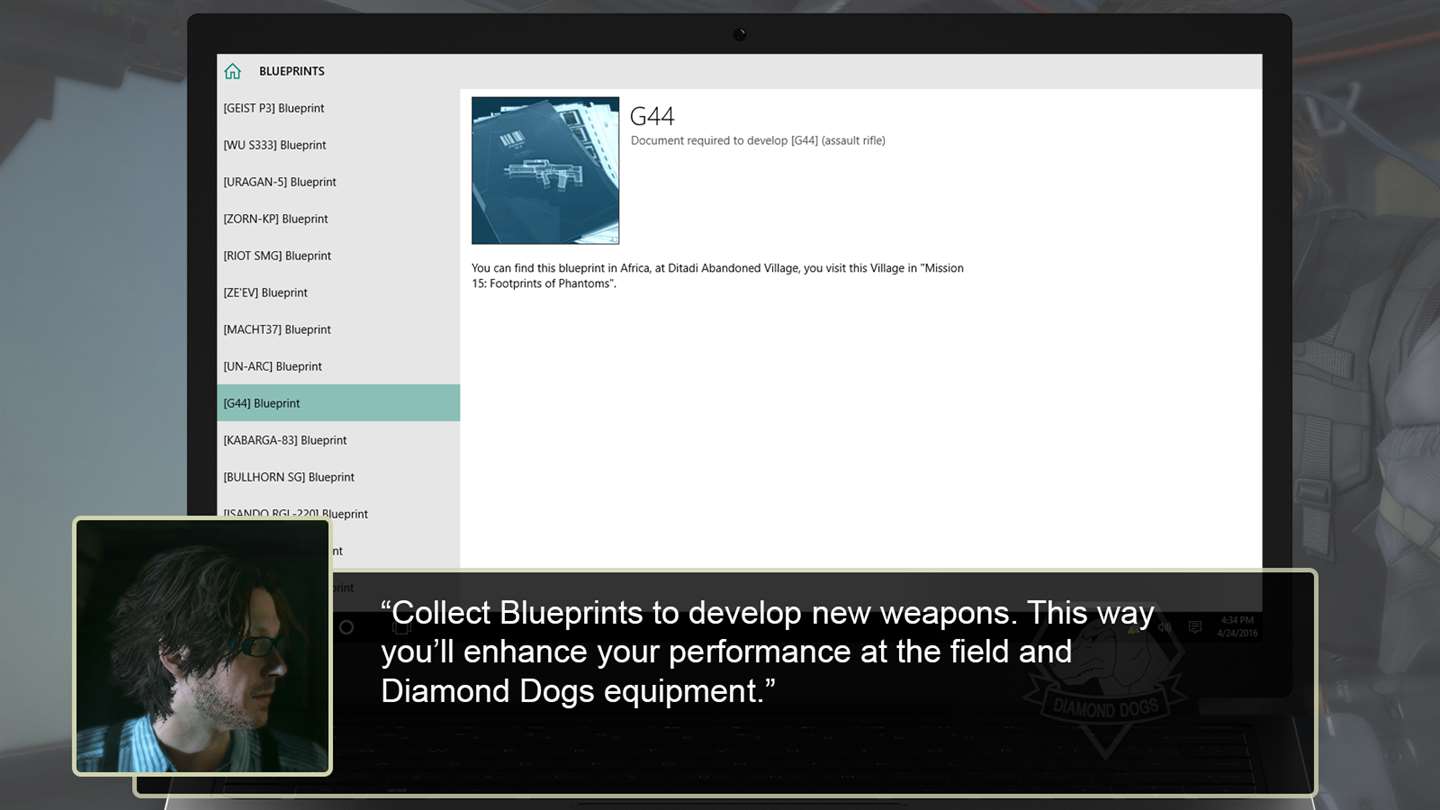Screen dimensions: 1440x810
Task: View the [ZORN-KP] Blueprint entry
Action: tap(339, 219)
